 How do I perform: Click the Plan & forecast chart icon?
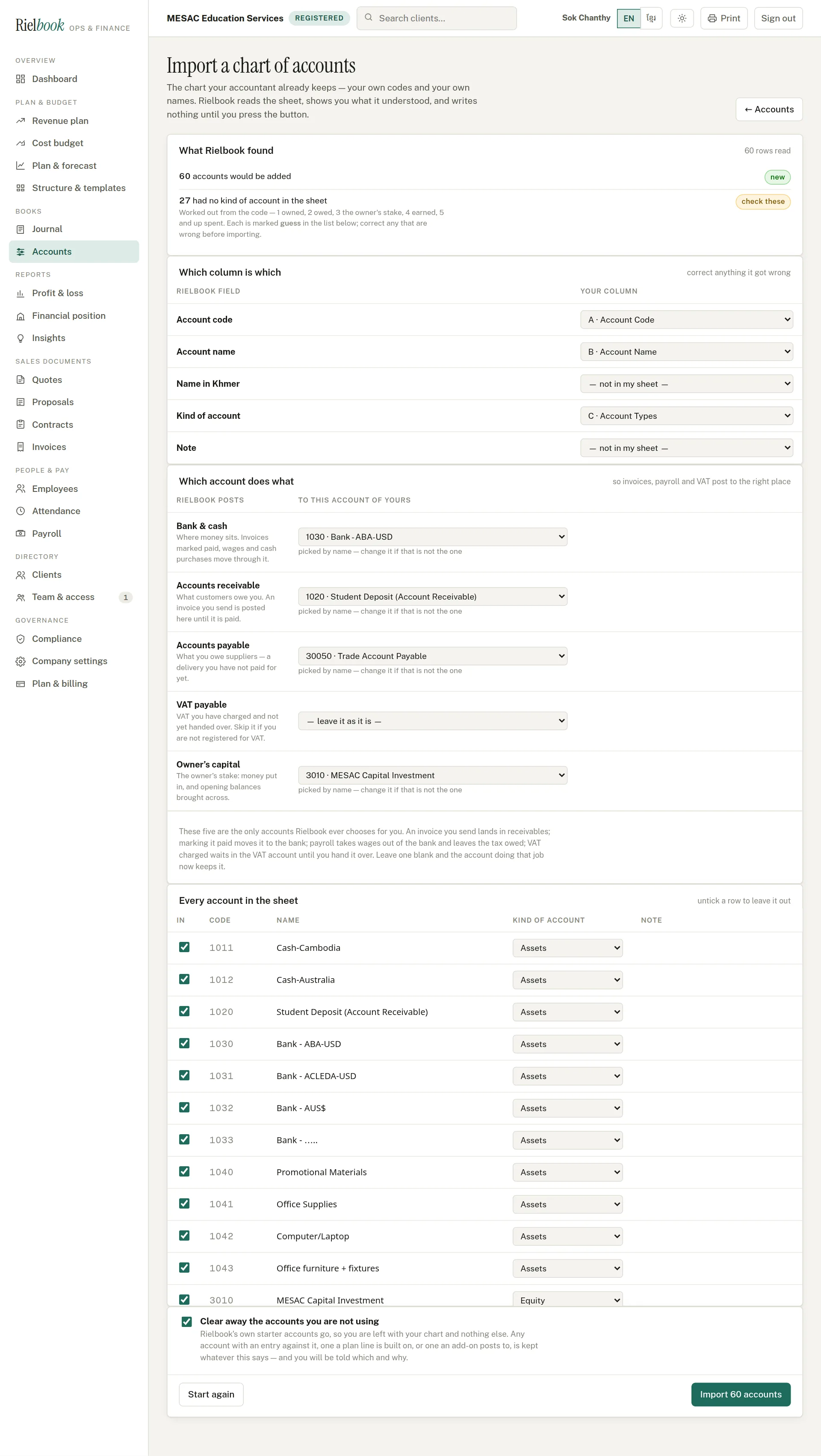21,166
